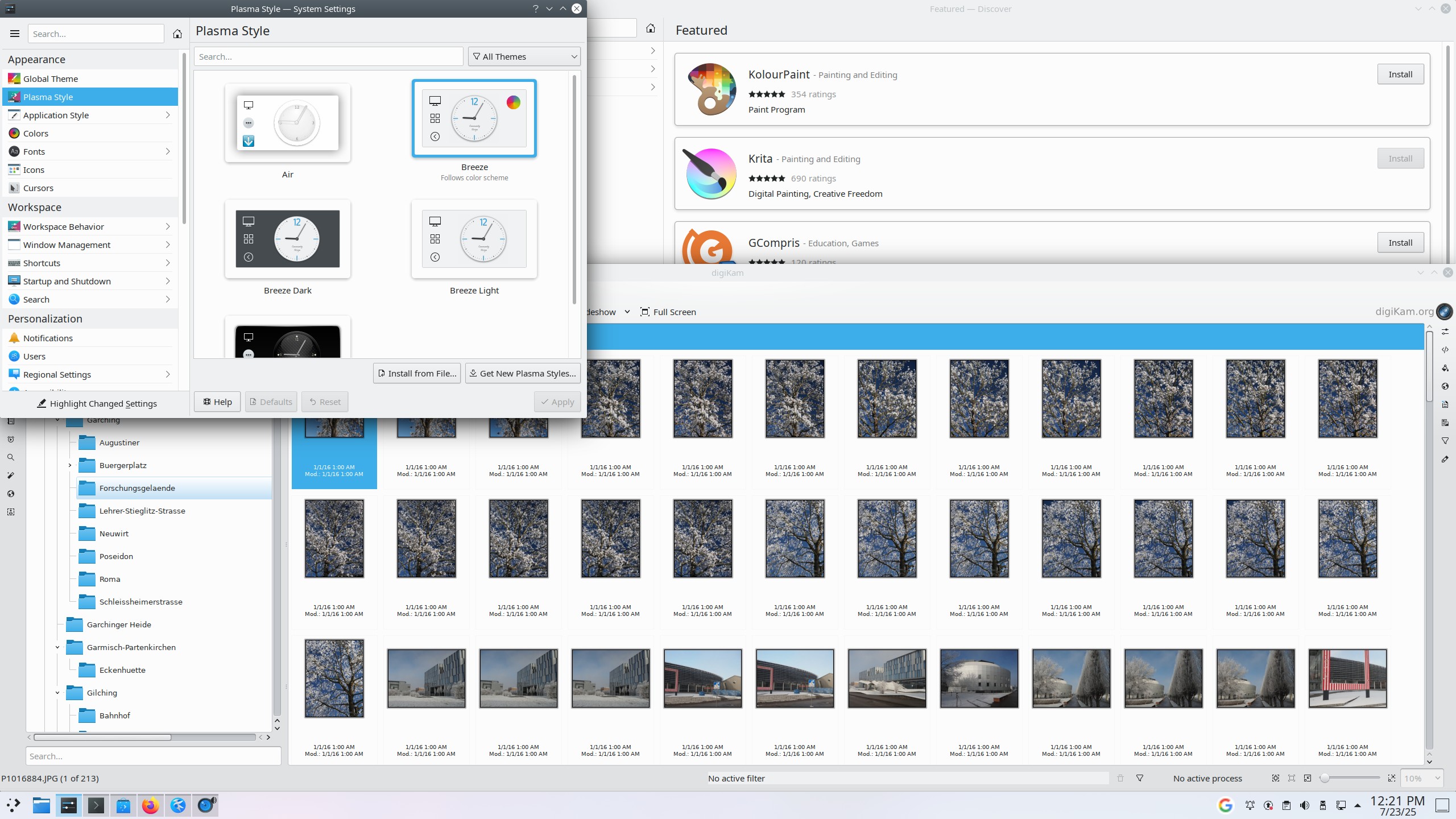Open Konsole terminal from taskbar

(96, 805)
